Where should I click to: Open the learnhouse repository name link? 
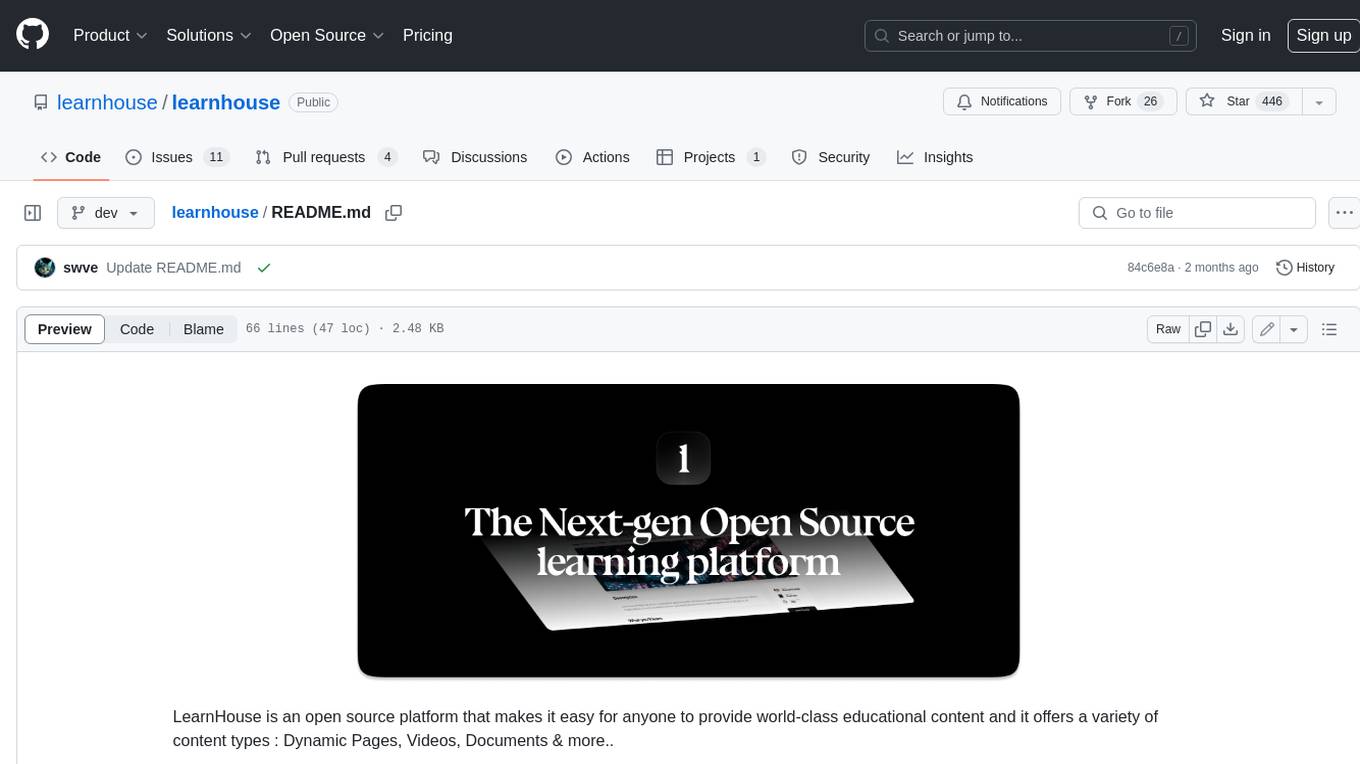226,102
